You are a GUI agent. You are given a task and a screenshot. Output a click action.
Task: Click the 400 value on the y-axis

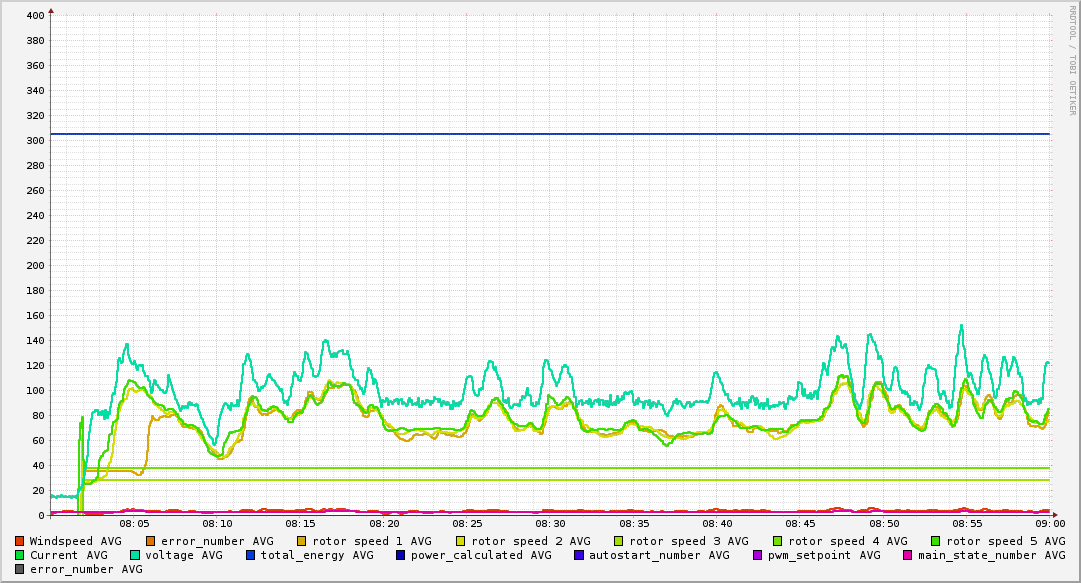(35, 16)
